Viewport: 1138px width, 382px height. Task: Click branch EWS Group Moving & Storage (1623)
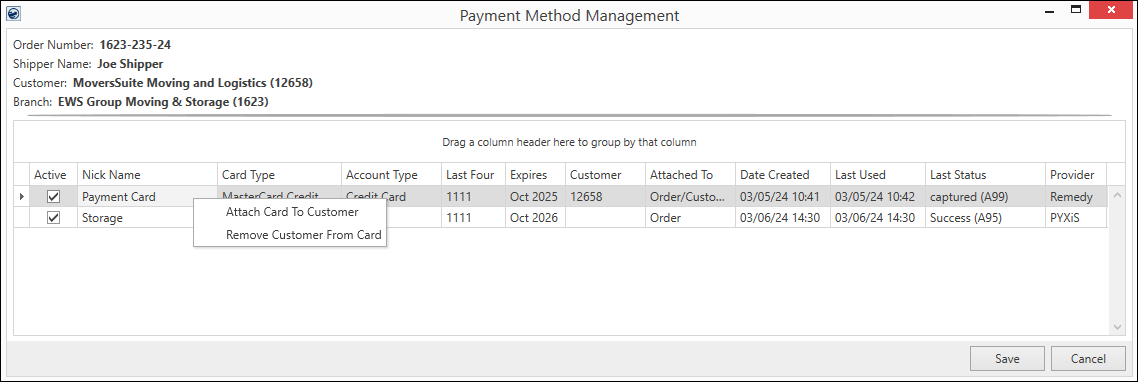coord(163,102)
